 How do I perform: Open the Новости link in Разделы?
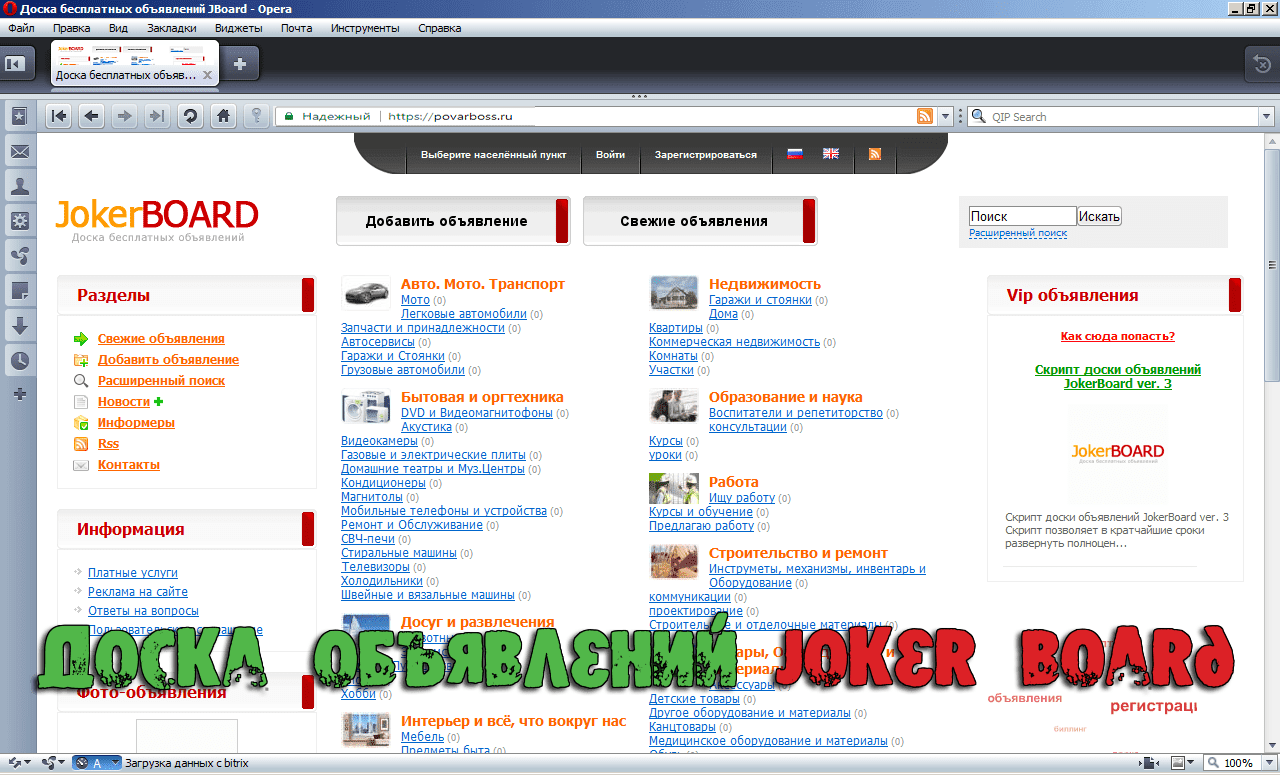pos(124,402)
